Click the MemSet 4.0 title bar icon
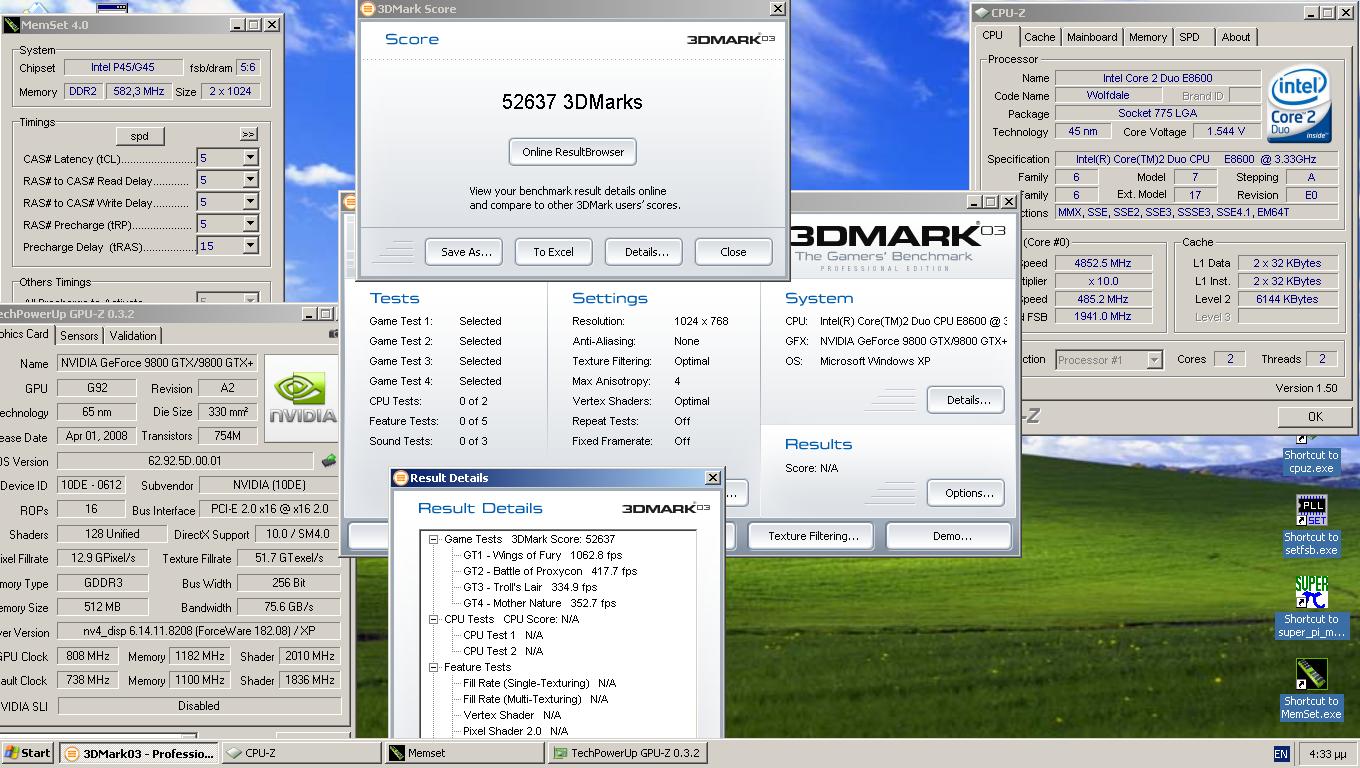The height and width of the screenshot is (768, 1360). click(11, 24)
